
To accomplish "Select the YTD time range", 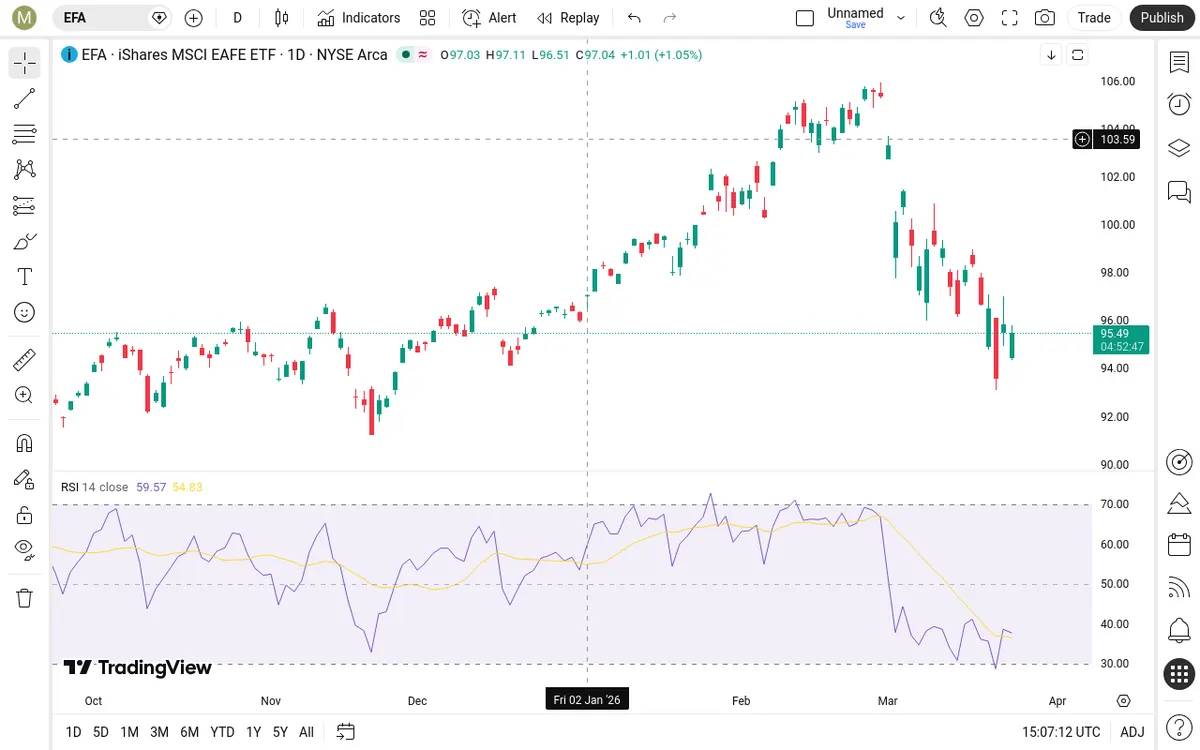I will click(222, 732).
